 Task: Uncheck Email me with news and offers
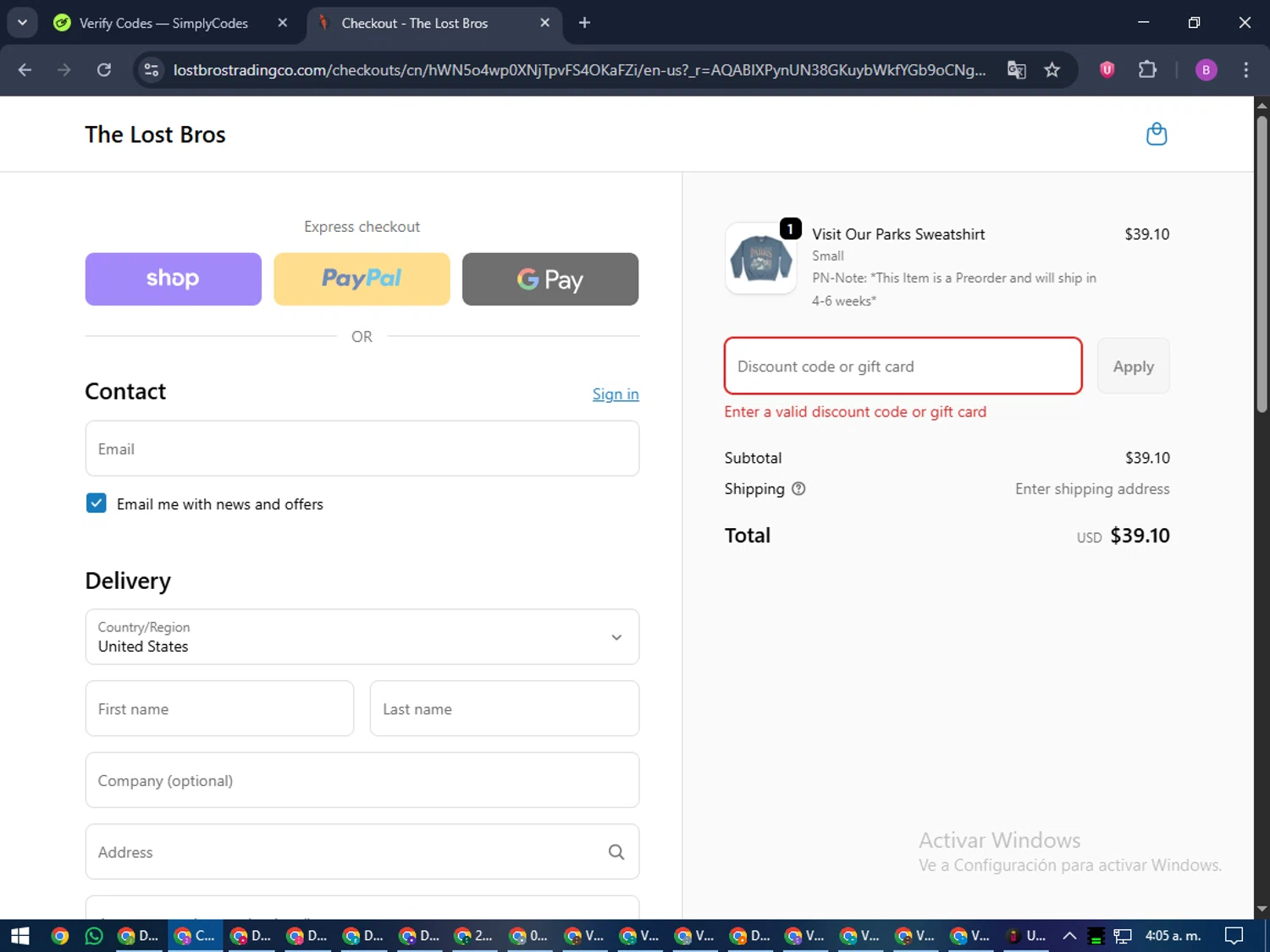click(x=97, y=504)
